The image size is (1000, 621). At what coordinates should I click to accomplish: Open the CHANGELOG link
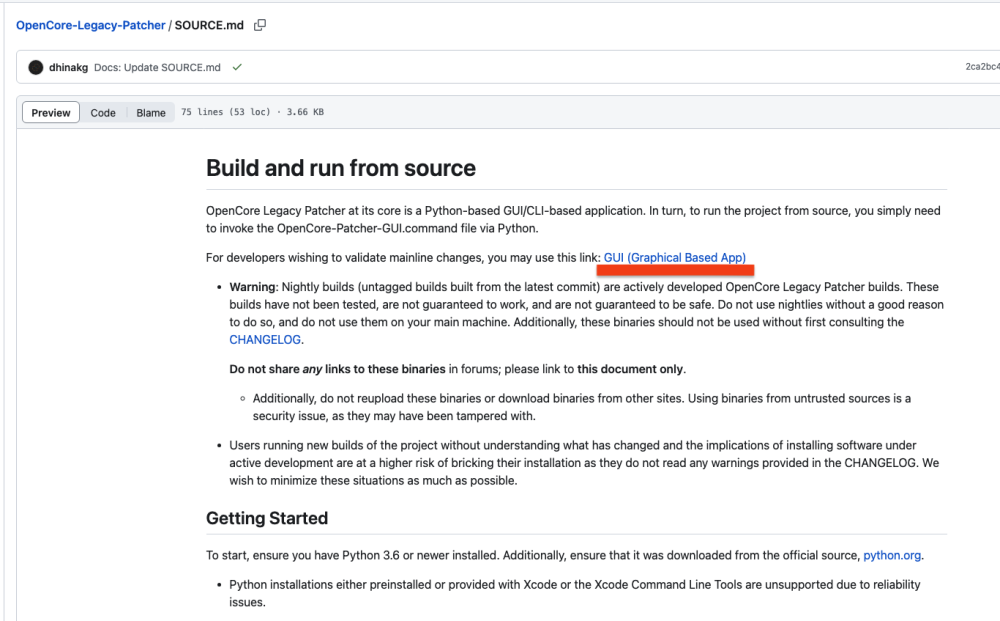[265, 340]
